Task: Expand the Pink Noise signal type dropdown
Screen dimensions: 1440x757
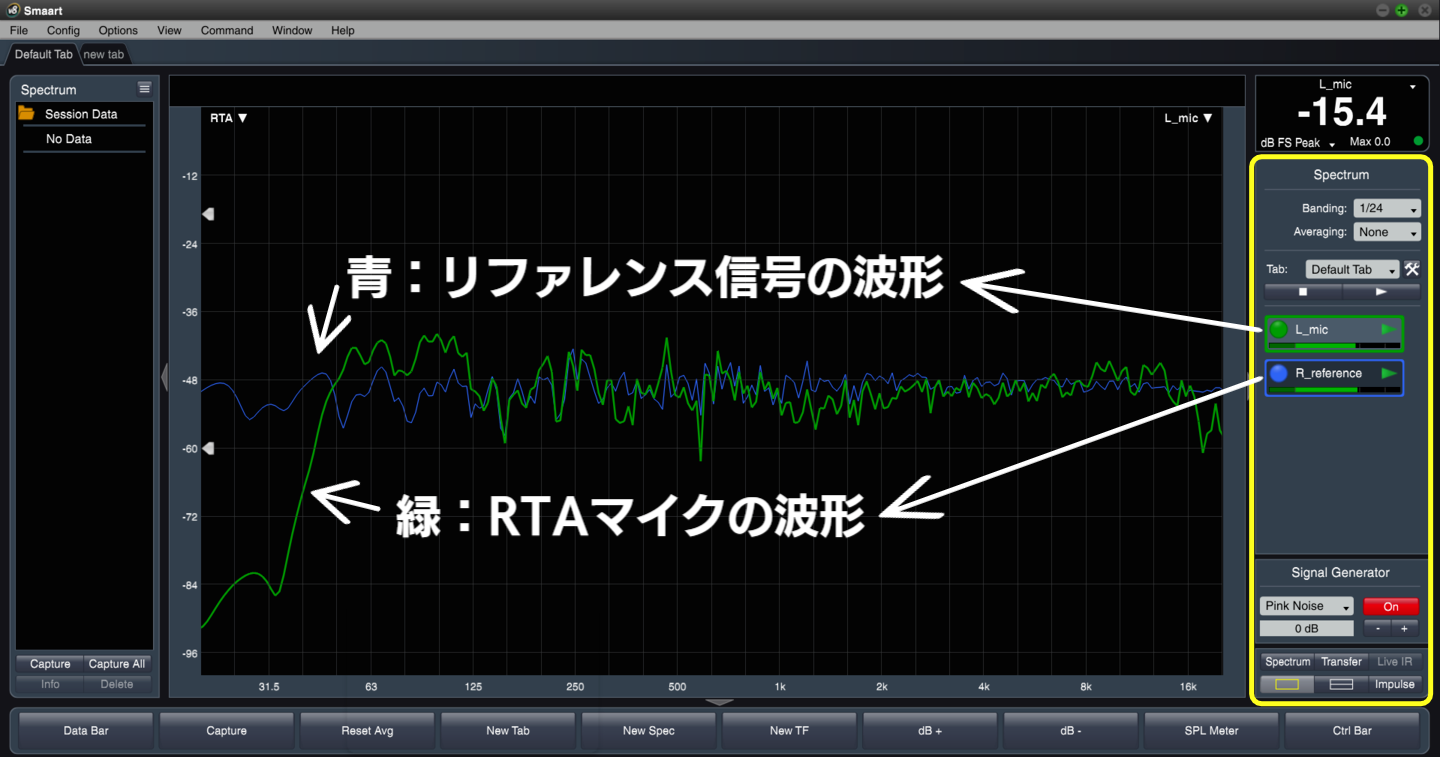Action: 1306,606
